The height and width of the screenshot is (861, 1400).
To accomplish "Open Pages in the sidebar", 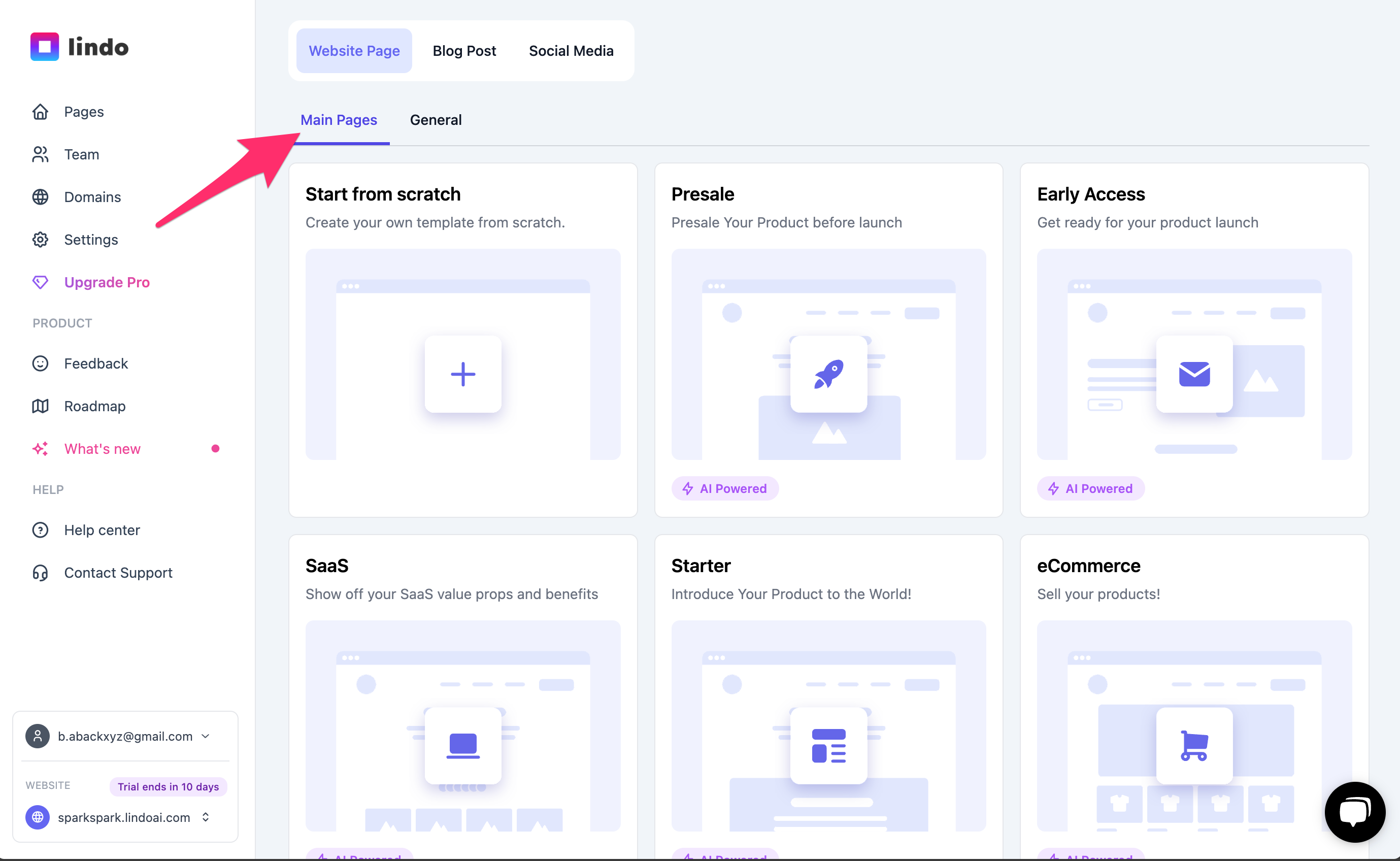I will (x=84, y=112).
